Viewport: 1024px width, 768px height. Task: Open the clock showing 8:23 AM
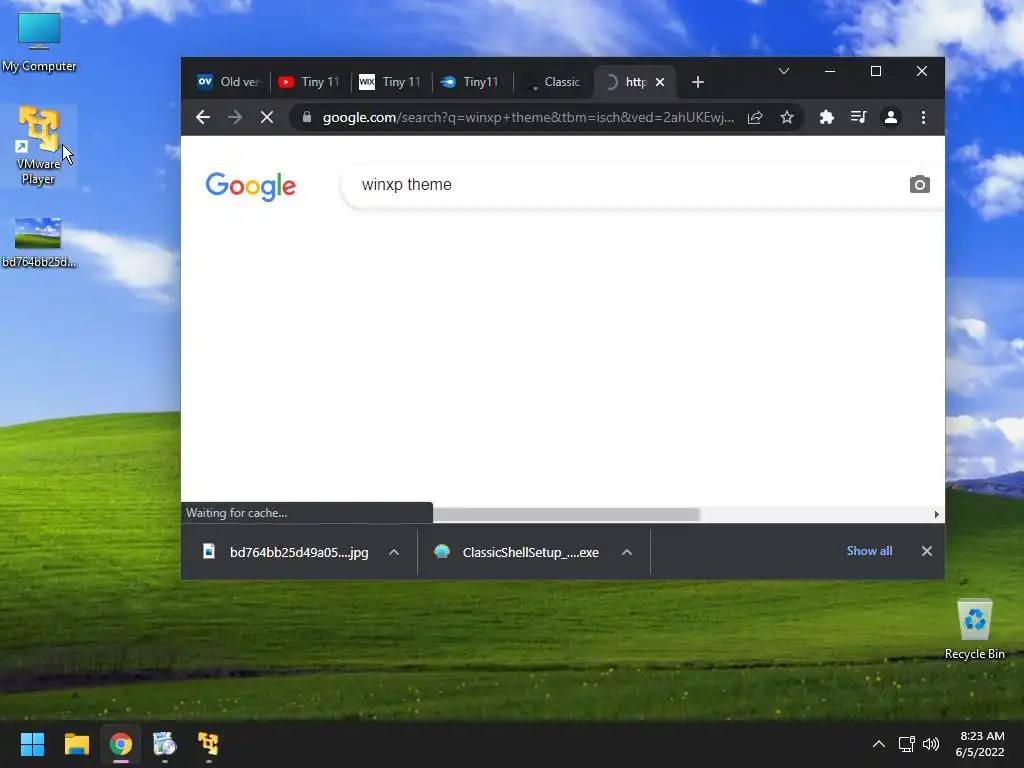(980, 744)
